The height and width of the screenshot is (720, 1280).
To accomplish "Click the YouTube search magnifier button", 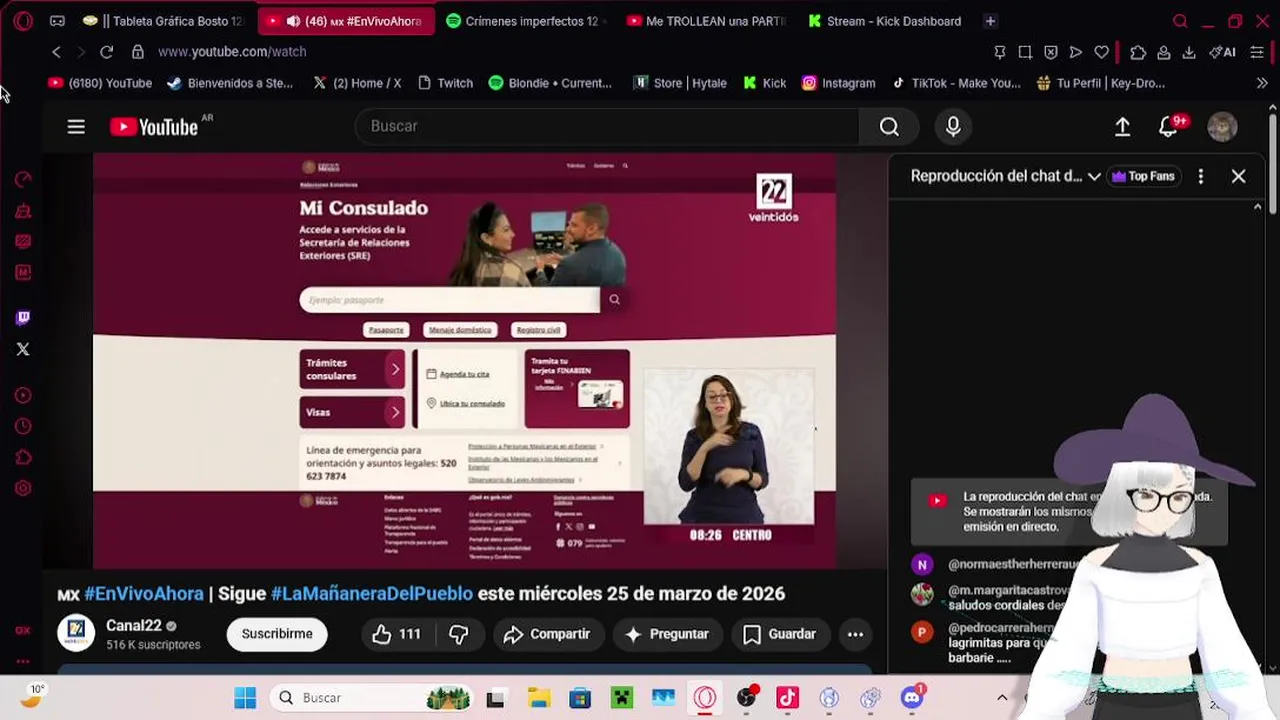I will 889,126.
